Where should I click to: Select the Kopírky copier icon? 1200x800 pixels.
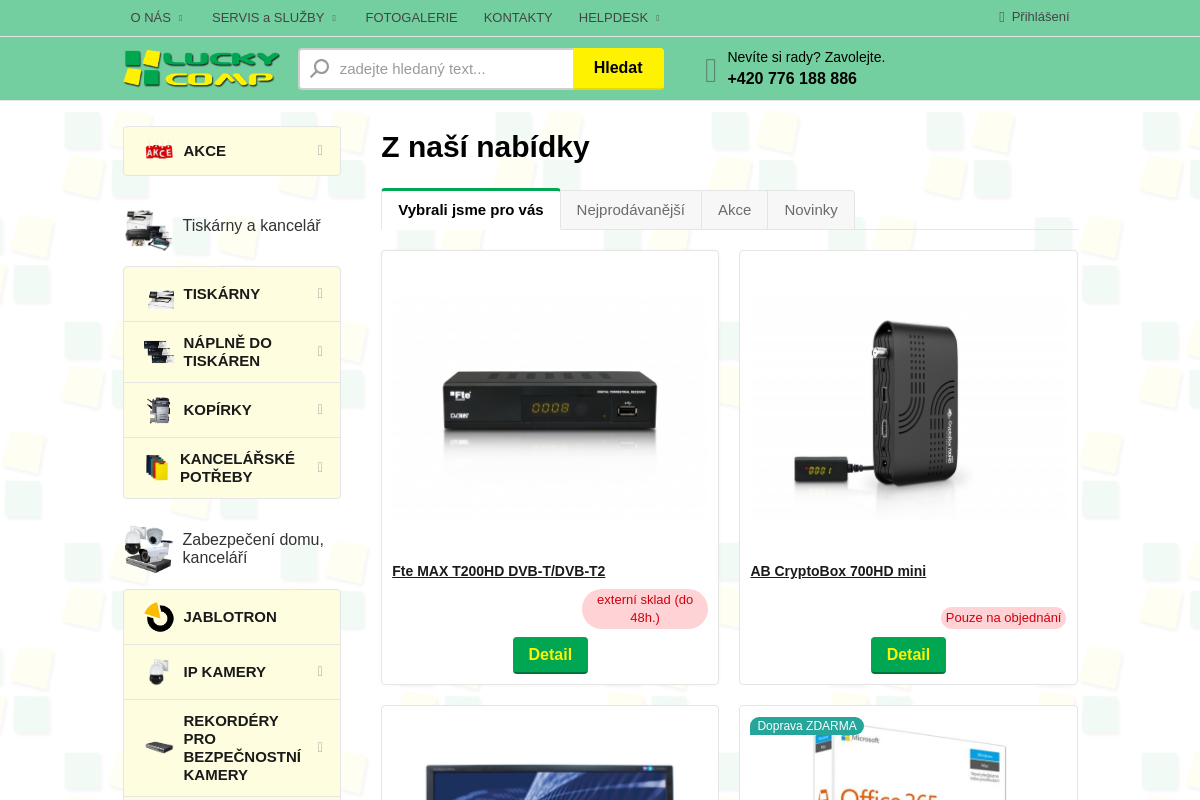(x=159, y=410)
